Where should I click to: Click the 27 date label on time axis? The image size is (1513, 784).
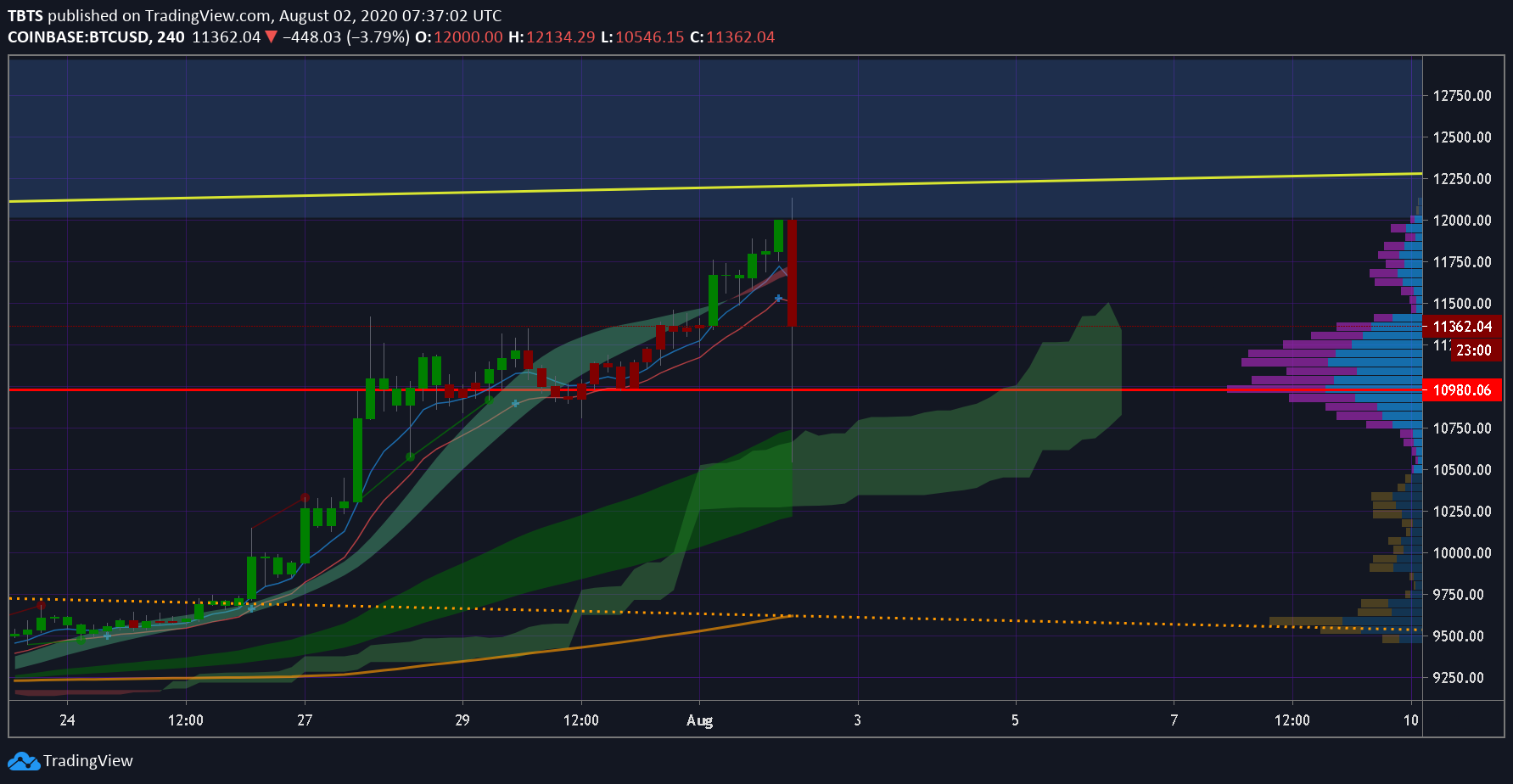pos(305,720)
